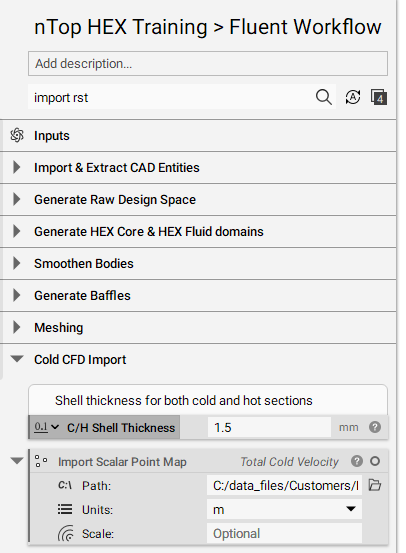406x553 pixels.
Task: Collapse the Import Scalar Point Map block
Action: point(17,461)
